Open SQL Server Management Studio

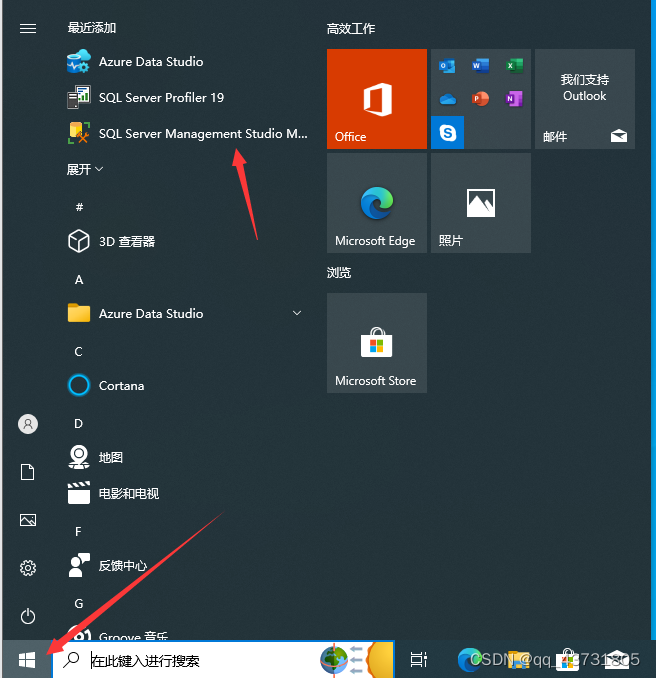point(186,133)
